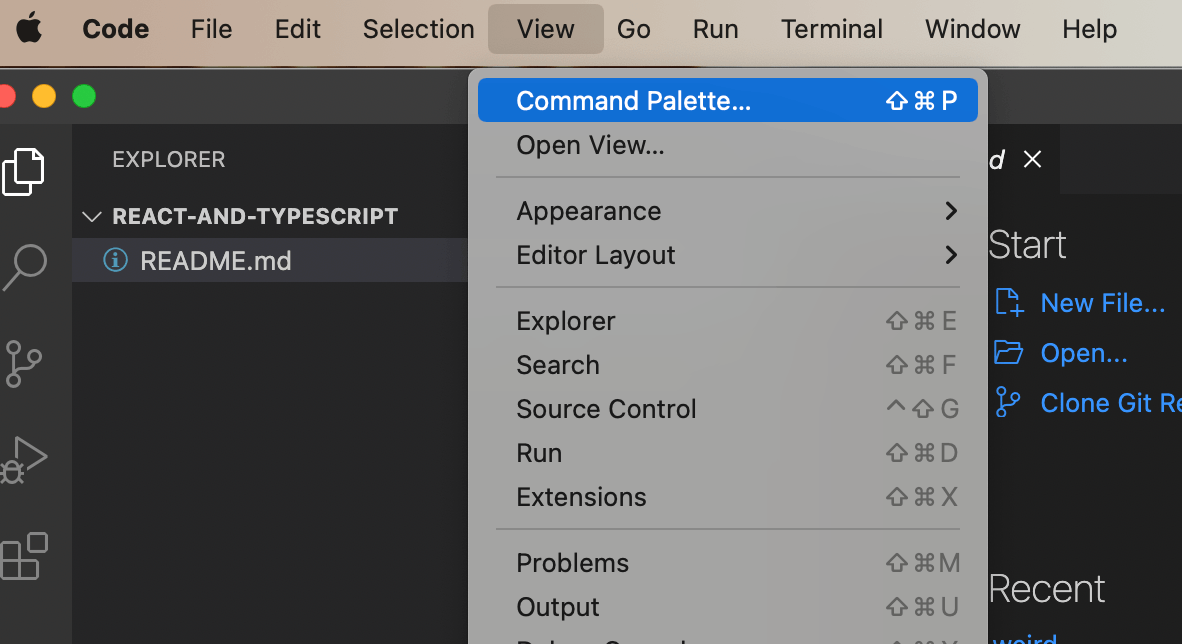
Task: Open the Window menu
Action: tap(972, 29)
